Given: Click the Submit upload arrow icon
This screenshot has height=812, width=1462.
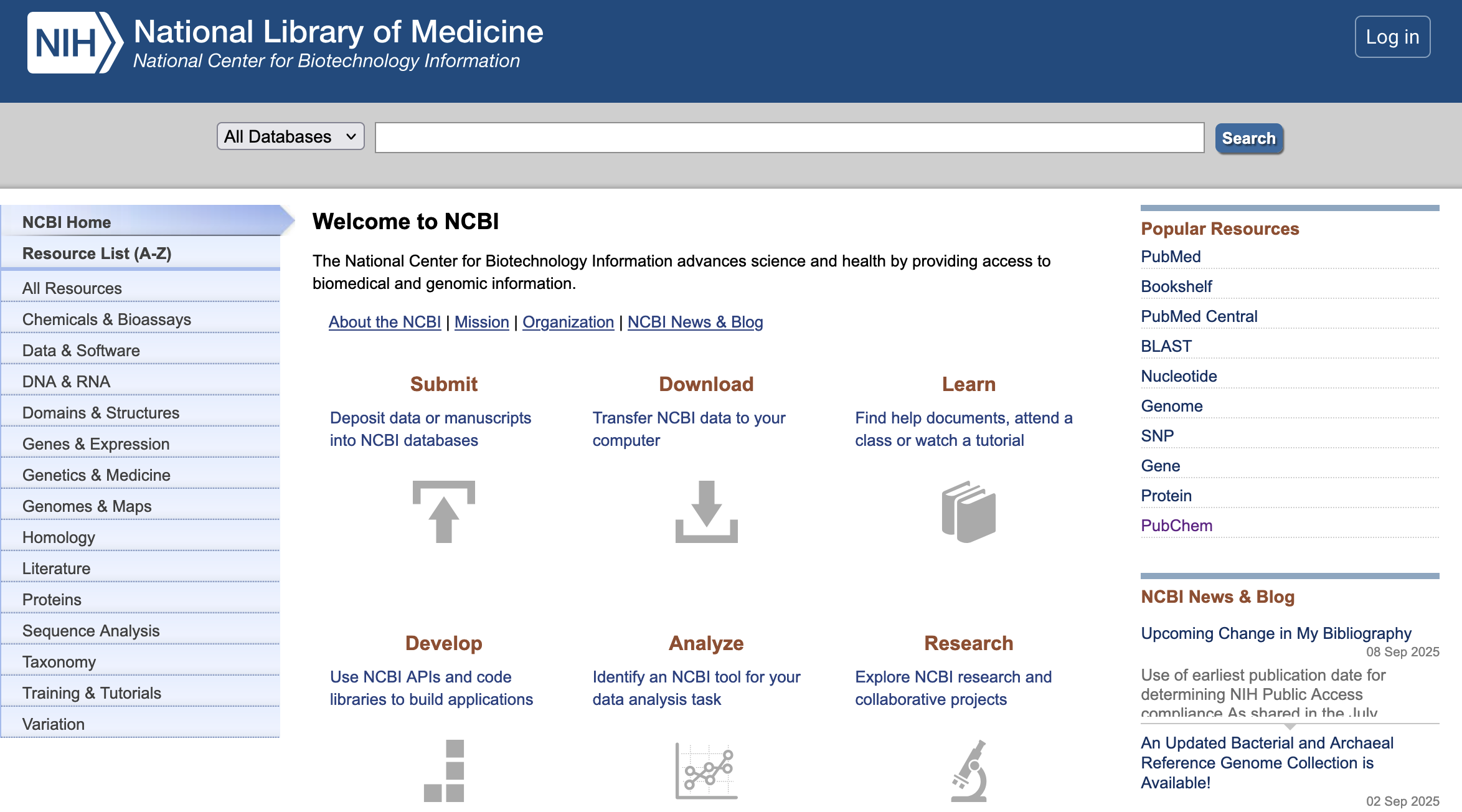Looking at the screenshot, I should pos(443,511).
